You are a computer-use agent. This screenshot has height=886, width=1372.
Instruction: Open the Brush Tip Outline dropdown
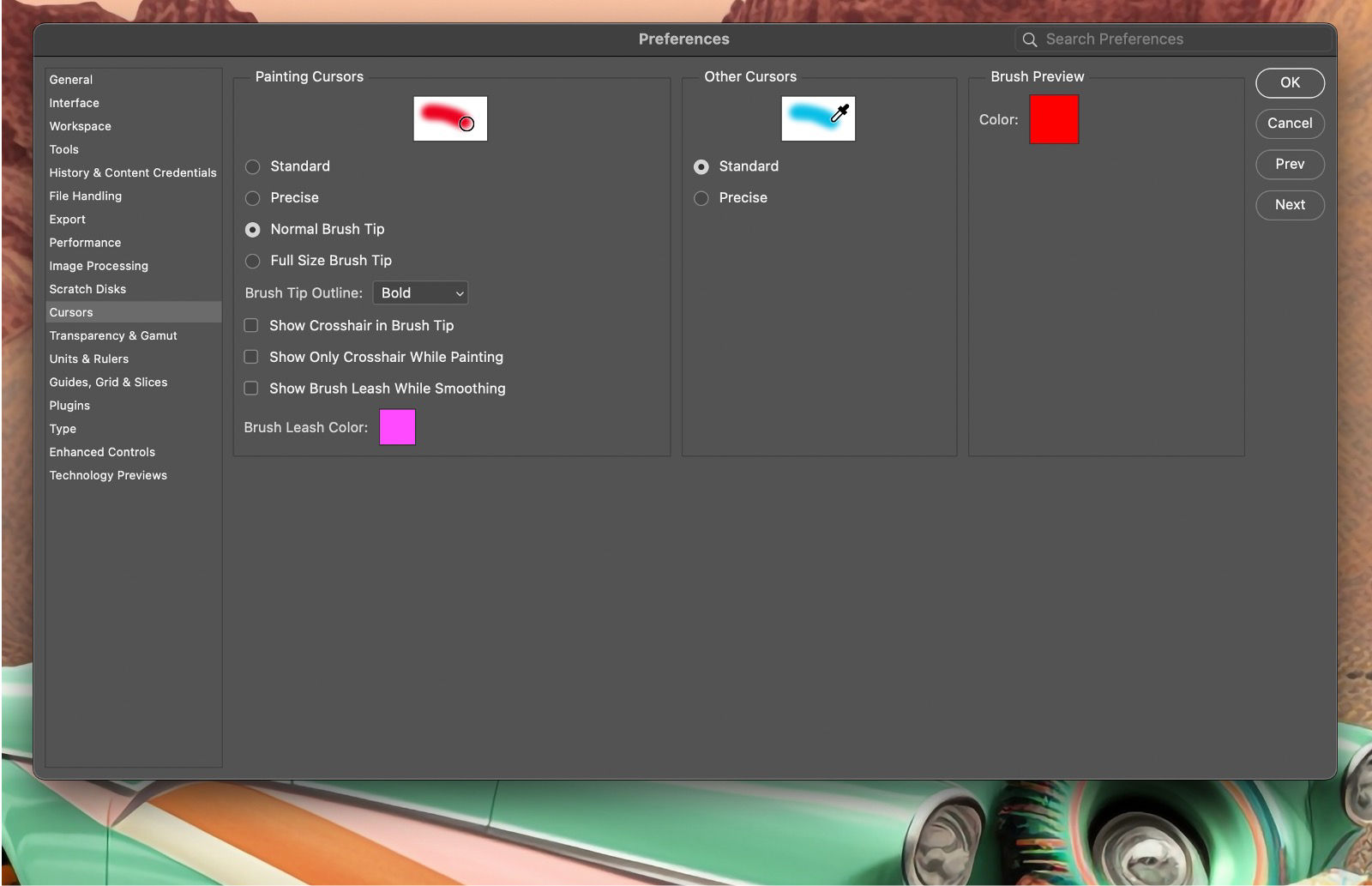[419, 292]
